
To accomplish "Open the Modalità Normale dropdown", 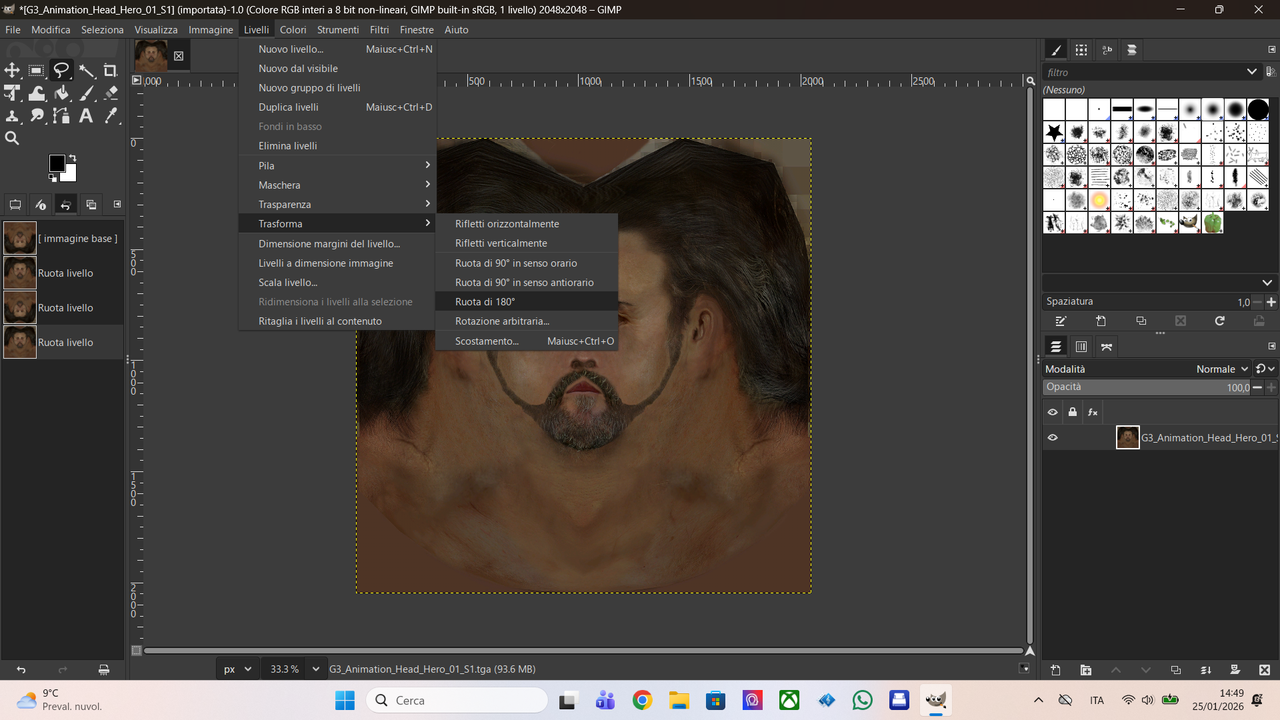I will point(1222,369).
